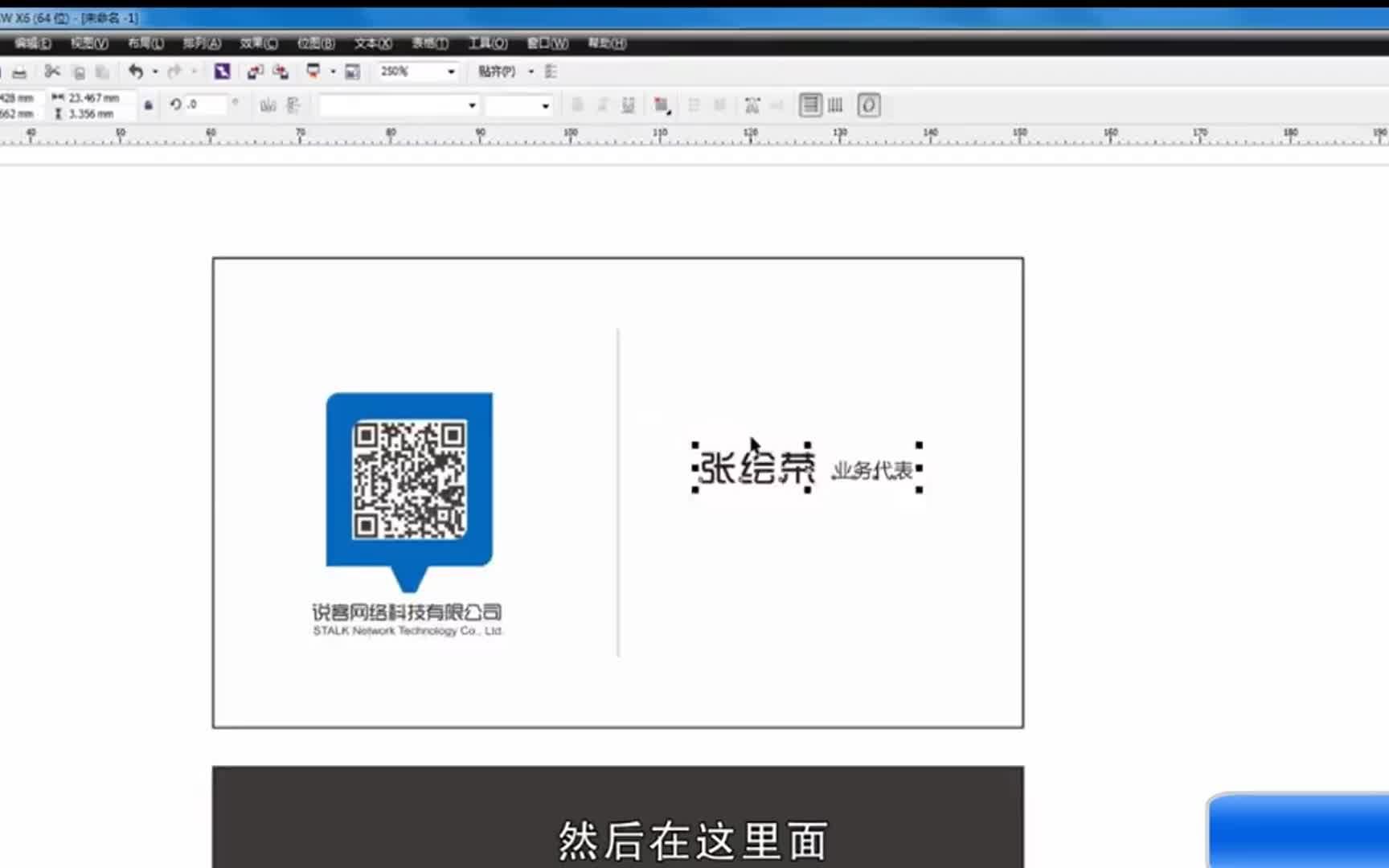Open the 窗口(W) menu

547,43
